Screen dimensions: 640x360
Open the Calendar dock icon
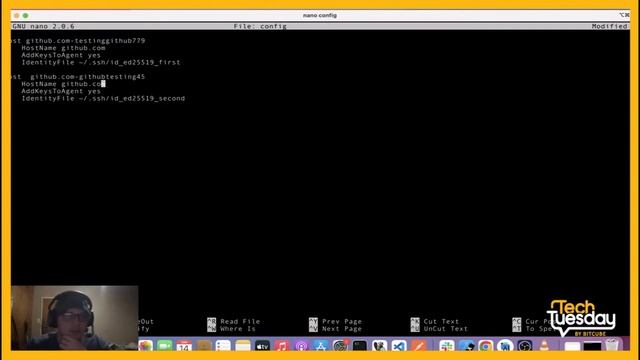coord(184,346)
